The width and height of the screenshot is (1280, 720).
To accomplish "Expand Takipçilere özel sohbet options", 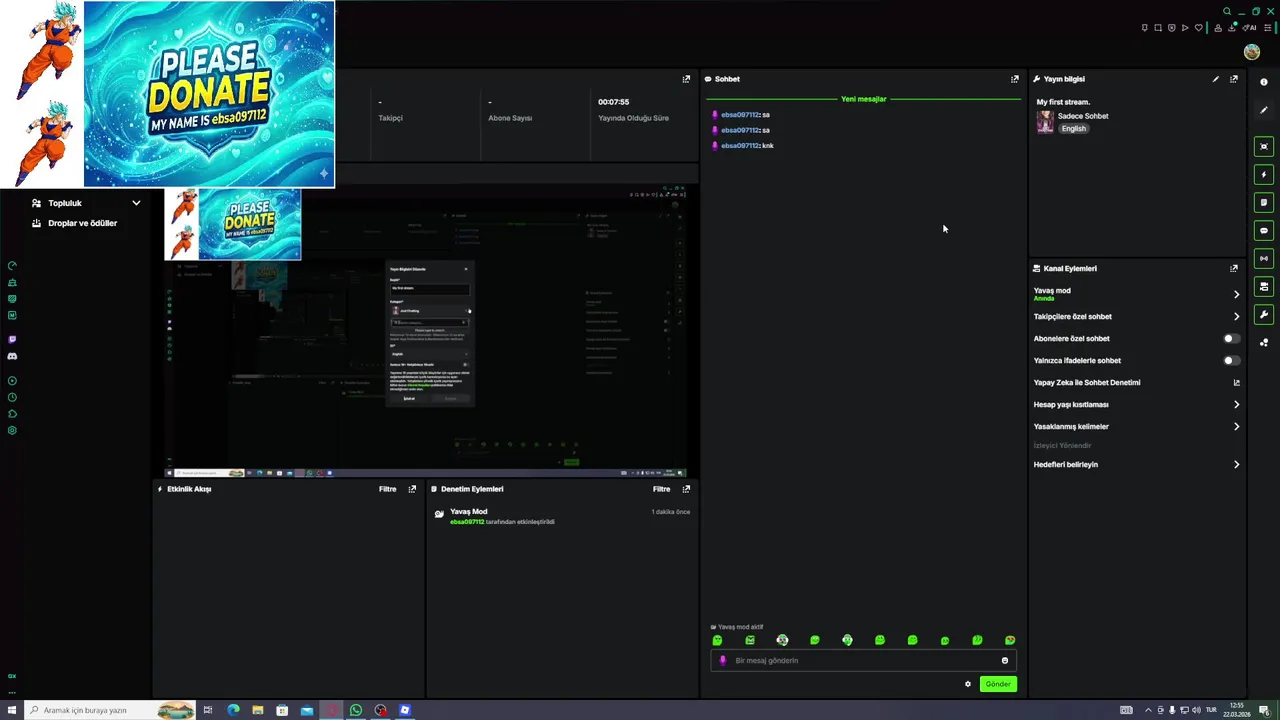I will (x=1236, y=317).
